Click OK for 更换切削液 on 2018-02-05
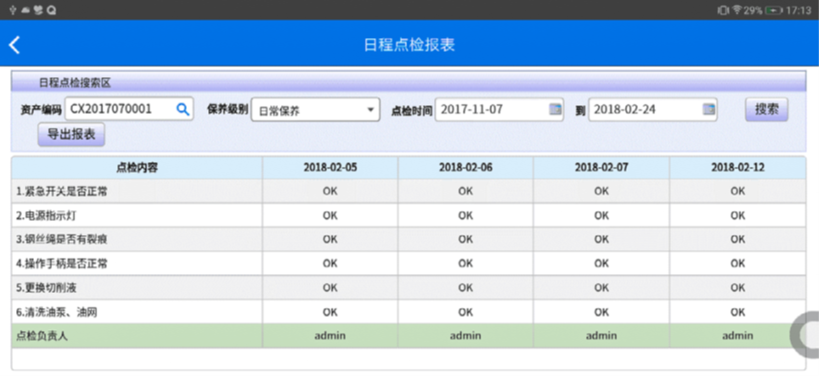 (x=330, y=288)
